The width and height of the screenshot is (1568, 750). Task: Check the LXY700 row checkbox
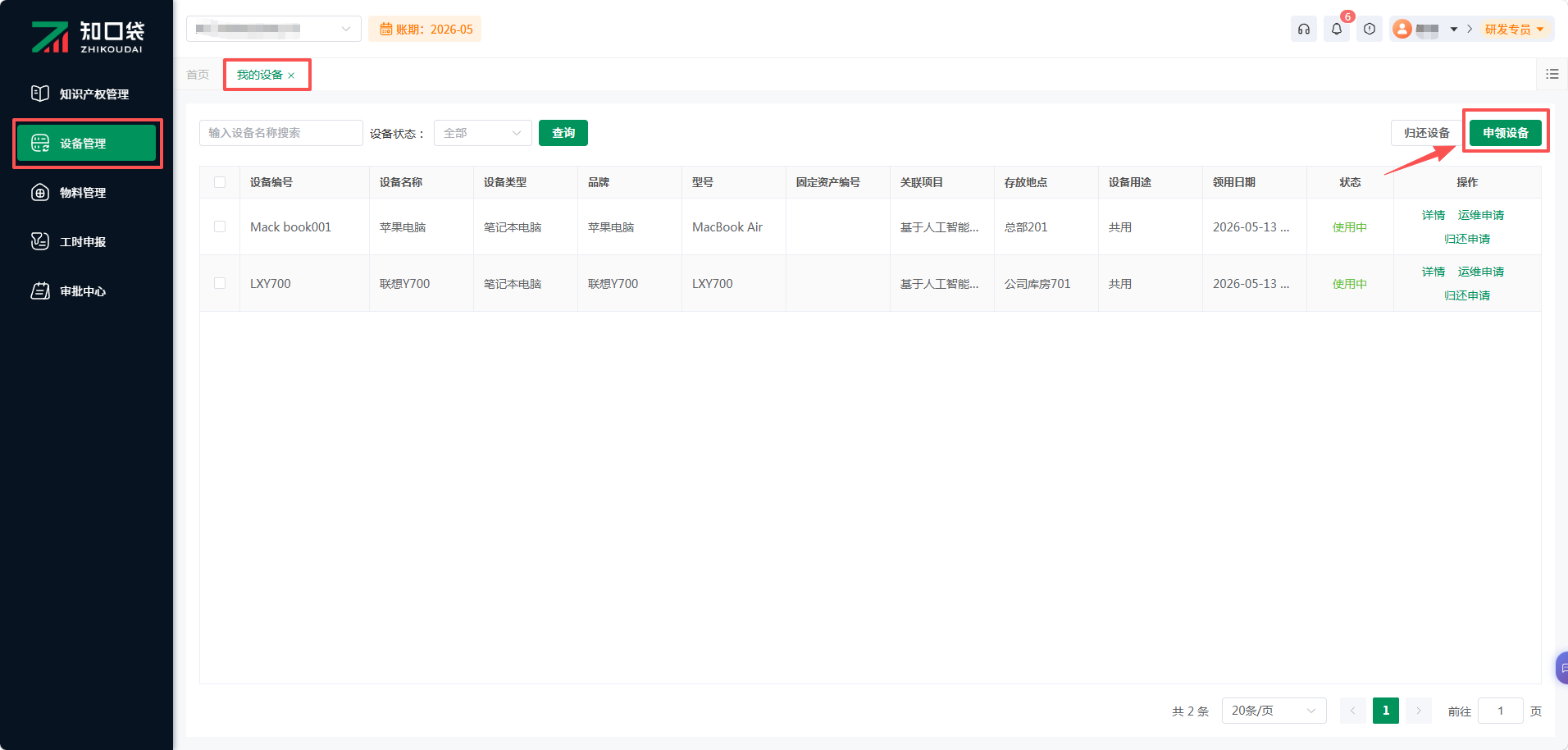tap(220, 283)
